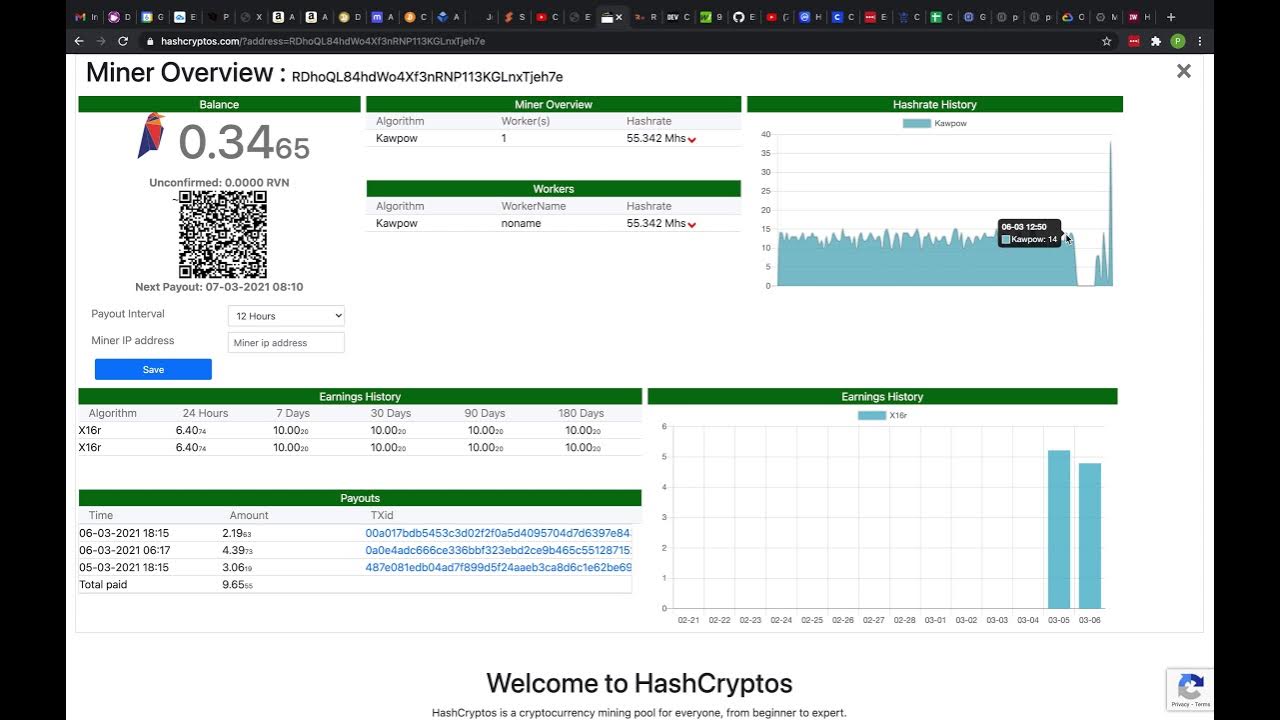Toggle the Kawpow legend swatch in Hashrate History

[916, 124]
